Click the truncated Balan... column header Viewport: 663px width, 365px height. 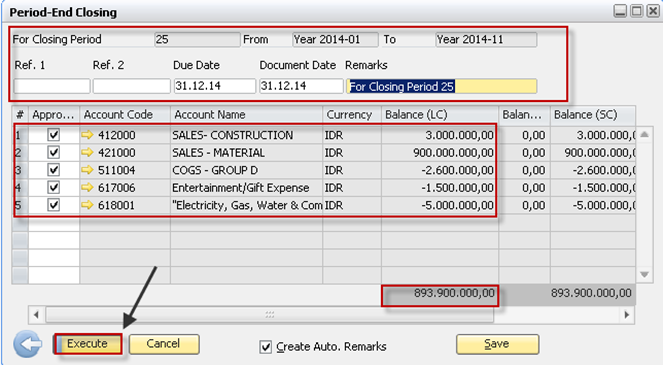(524, 115)
